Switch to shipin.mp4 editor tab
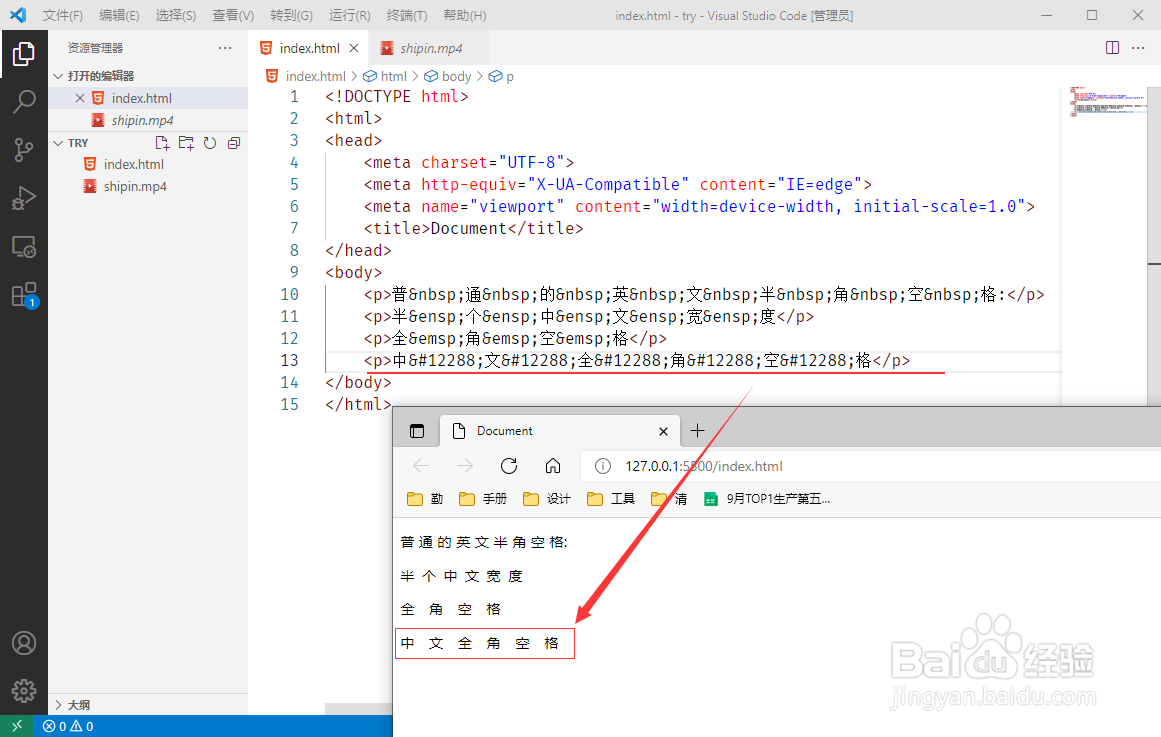The image size is (1161, 737). coord(431,48)
